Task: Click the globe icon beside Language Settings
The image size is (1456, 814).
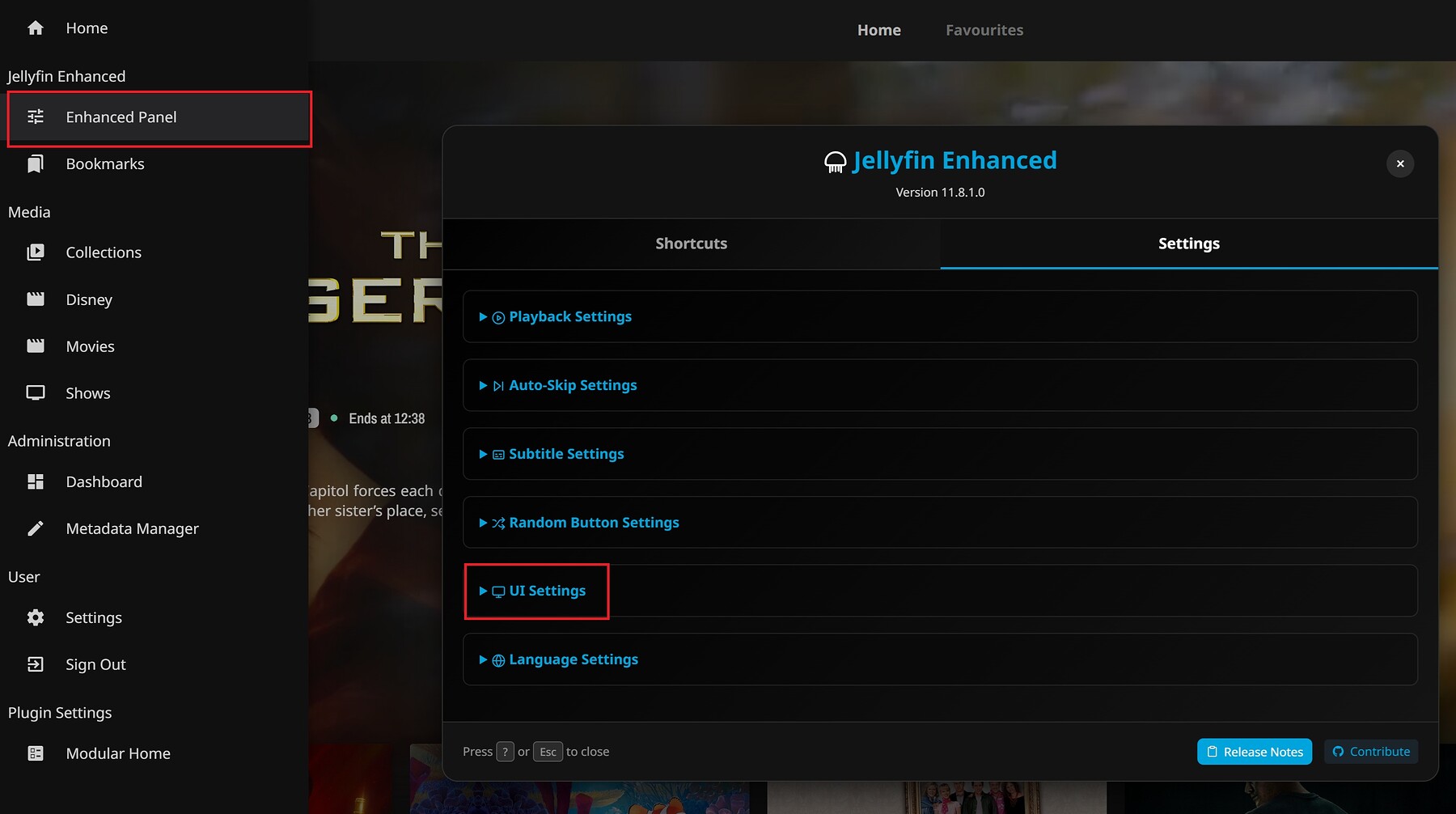Action: pos(498,660)
